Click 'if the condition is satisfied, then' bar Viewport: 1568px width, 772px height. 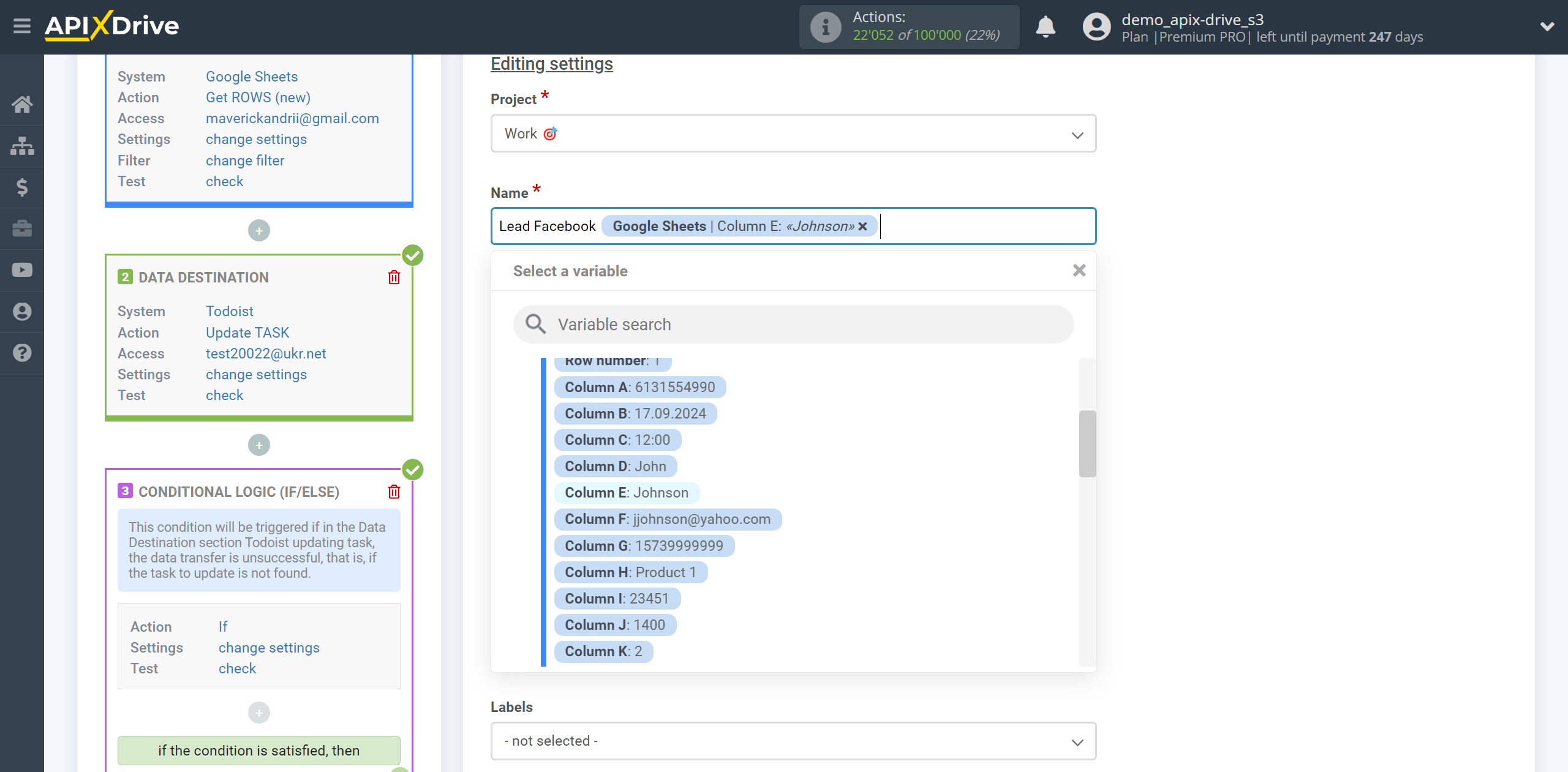[x=259, y=751]
